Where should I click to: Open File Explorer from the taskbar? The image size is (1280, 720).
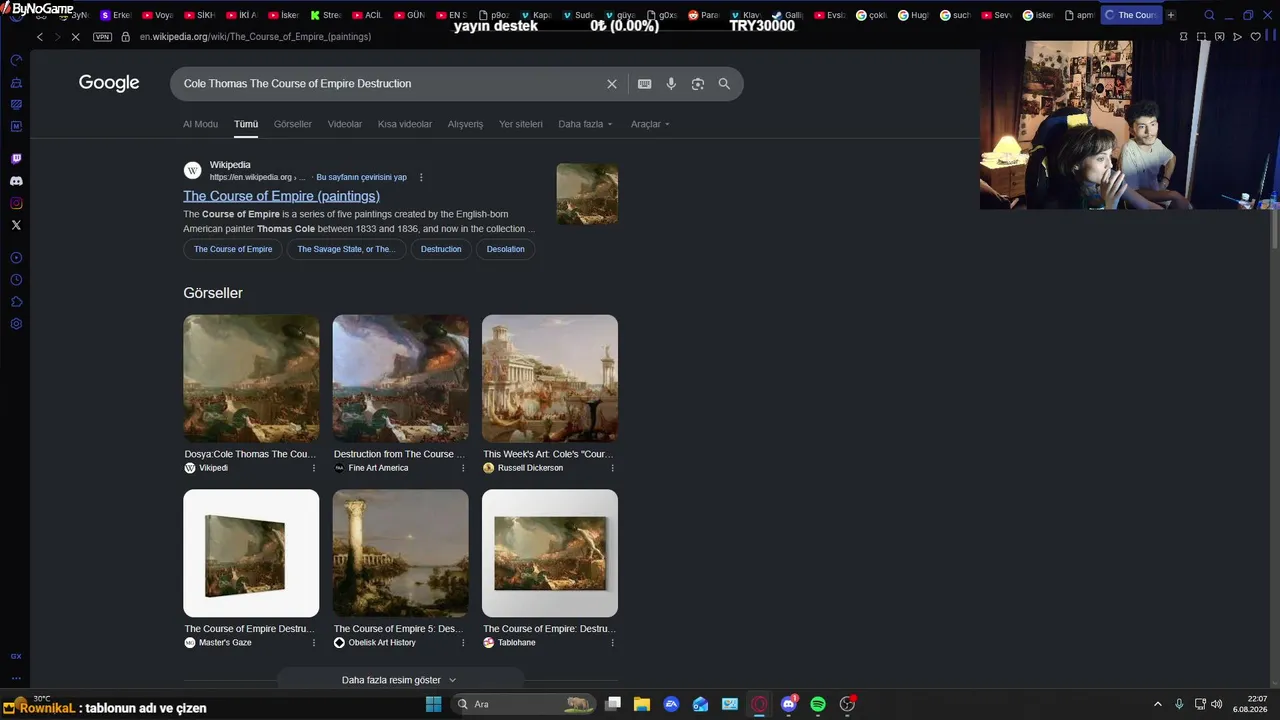641,704
